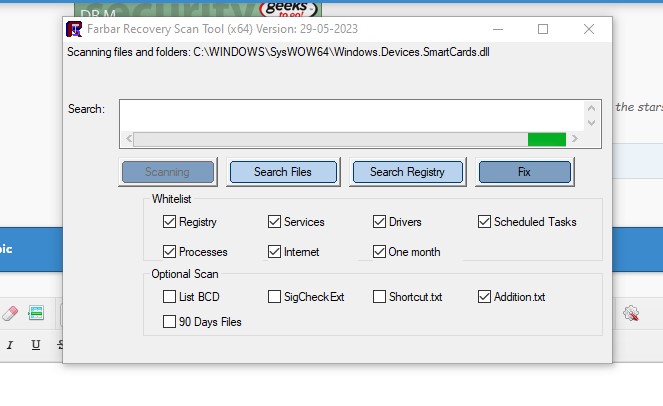The width and height of the screenshot is (663, 406).
Task: Toggle underline in the background editor
Action: (x=36, y=345)
